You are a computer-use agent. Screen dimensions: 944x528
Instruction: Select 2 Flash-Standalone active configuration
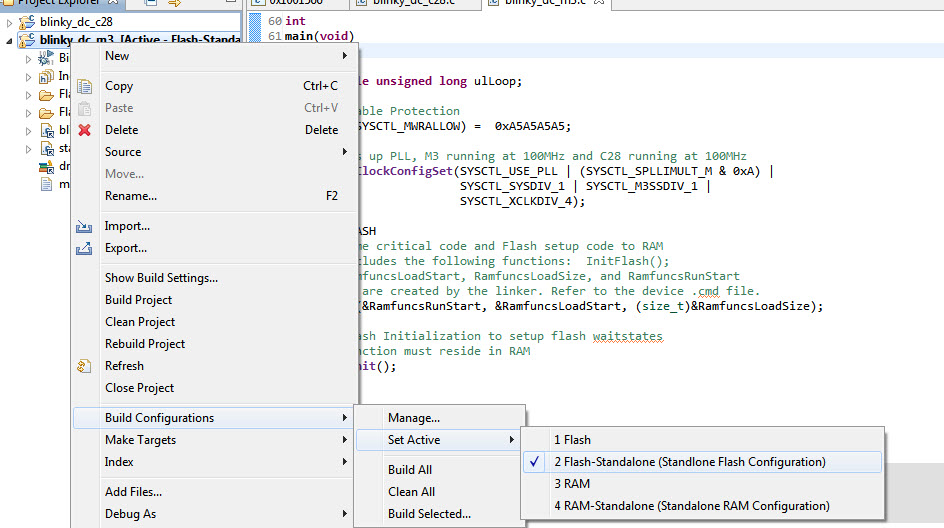click(x=702, y=462)
